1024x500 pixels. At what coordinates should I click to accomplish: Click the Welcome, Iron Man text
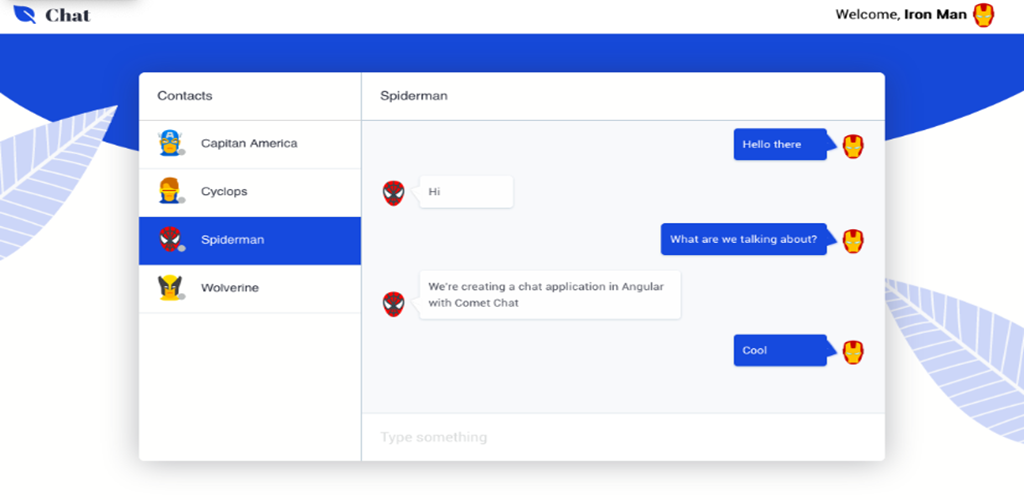tap(901, 14)
